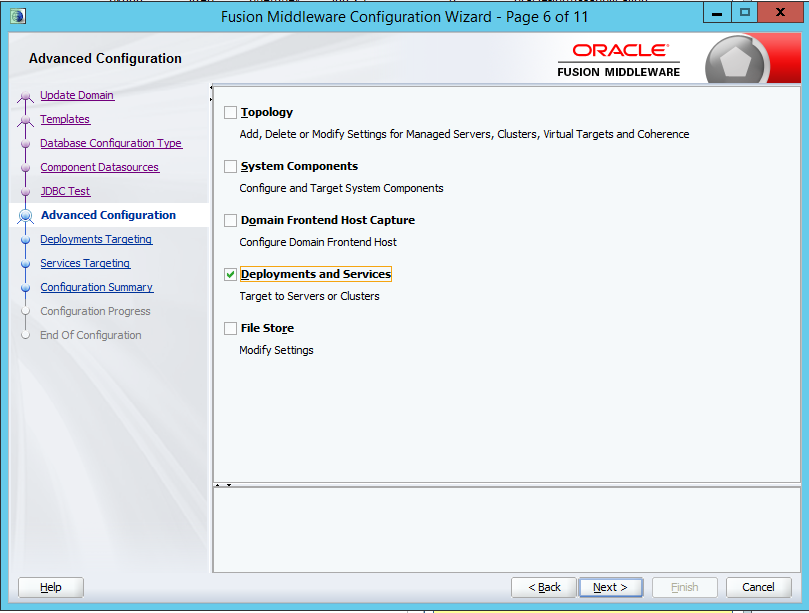Screen dimensions: 809x613
Task: Click the Update Domain step marker icon
Action: [x=25, y=96]
